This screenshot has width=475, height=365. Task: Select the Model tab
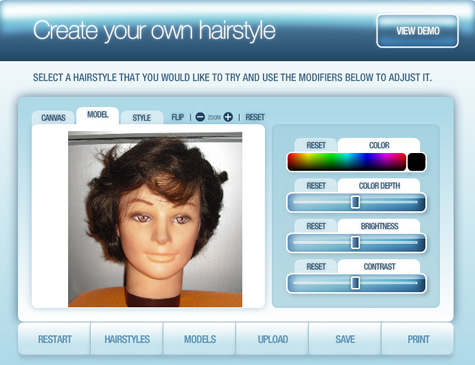(98, 115)
